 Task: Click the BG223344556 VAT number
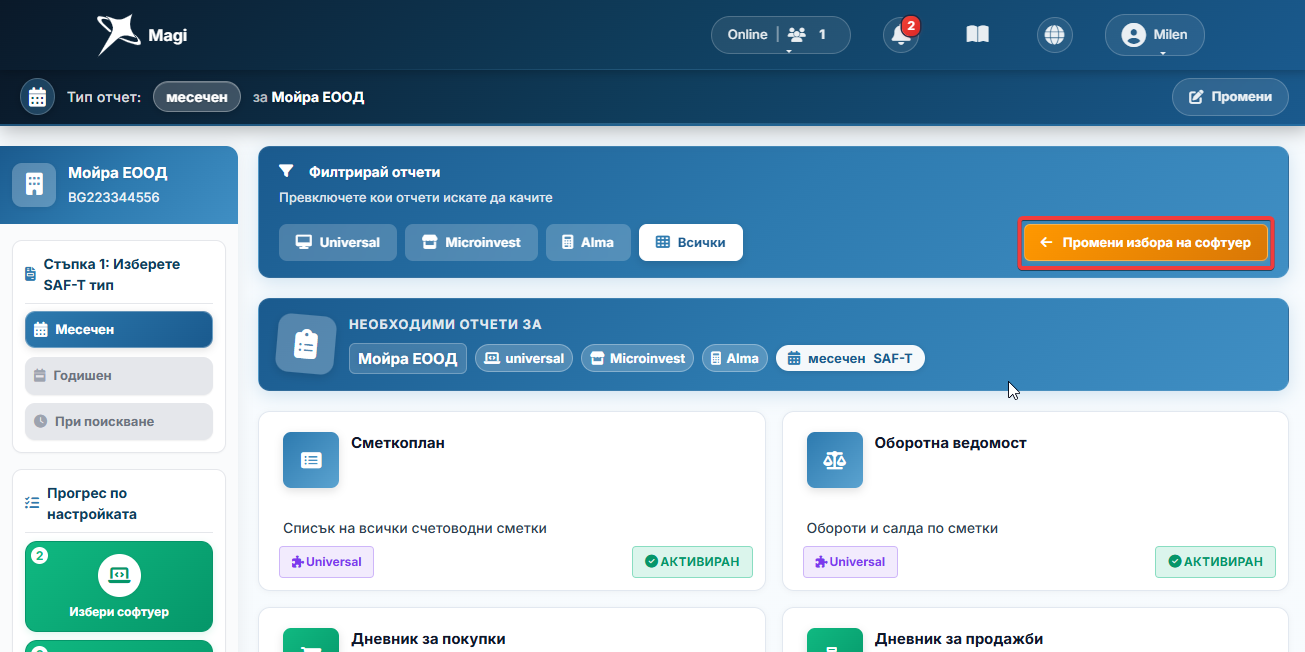point(113,197)
